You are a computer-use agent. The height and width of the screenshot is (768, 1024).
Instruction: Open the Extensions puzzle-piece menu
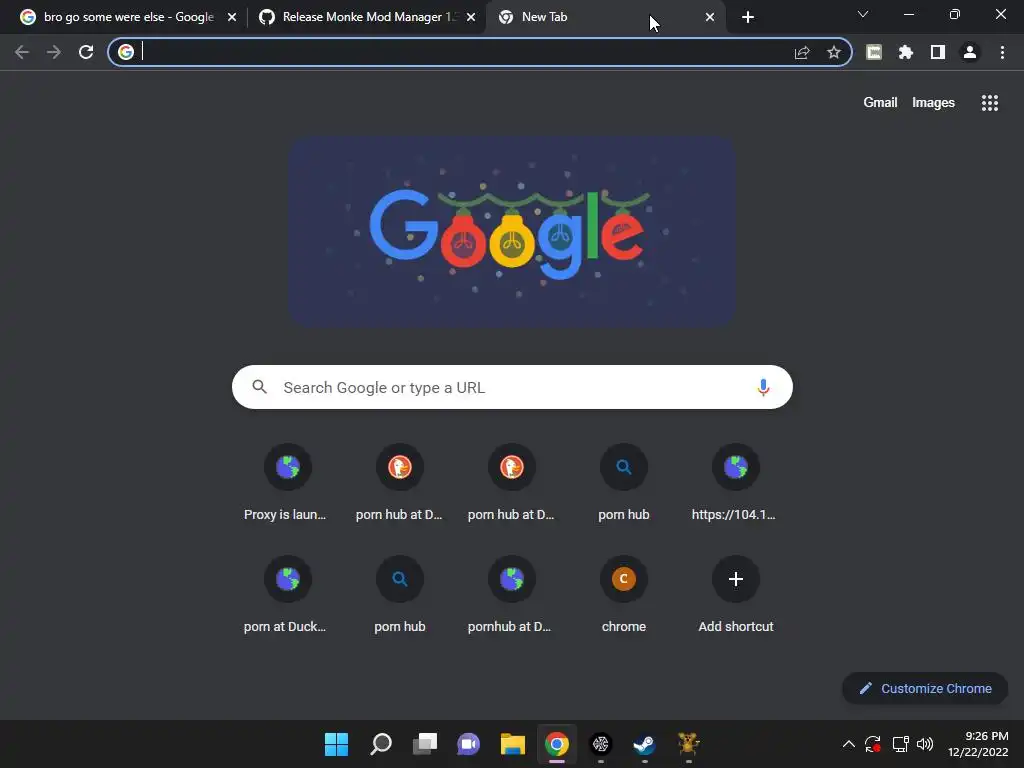click(x=905, y=52)
